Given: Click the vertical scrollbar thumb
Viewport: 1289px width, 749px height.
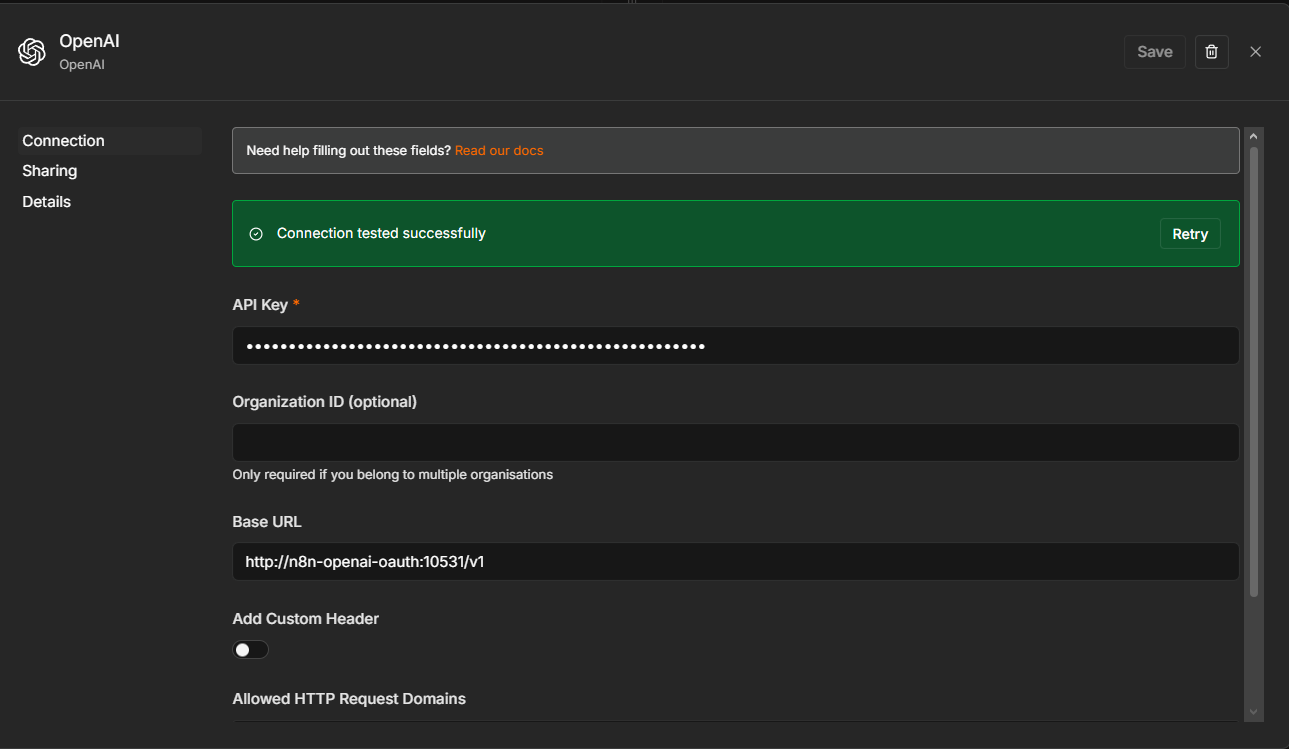Looking at the screenshot, I should 1254,372.
